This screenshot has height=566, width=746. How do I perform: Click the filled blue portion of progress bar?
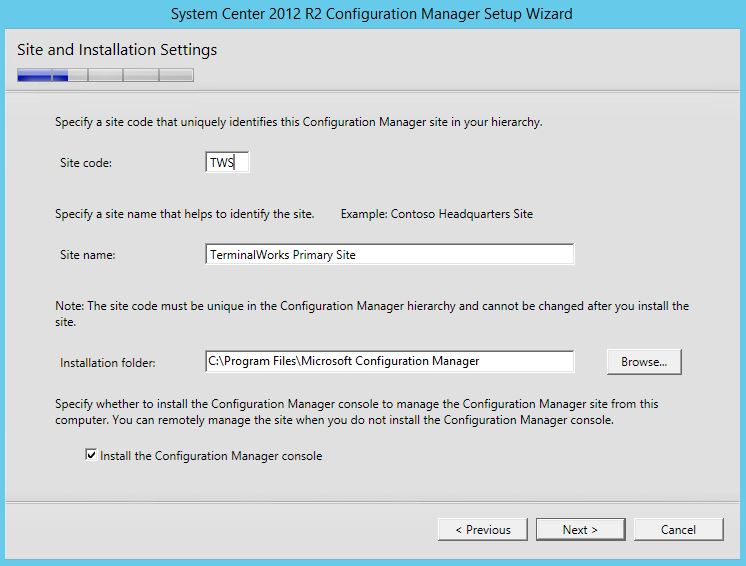point(43,75)
